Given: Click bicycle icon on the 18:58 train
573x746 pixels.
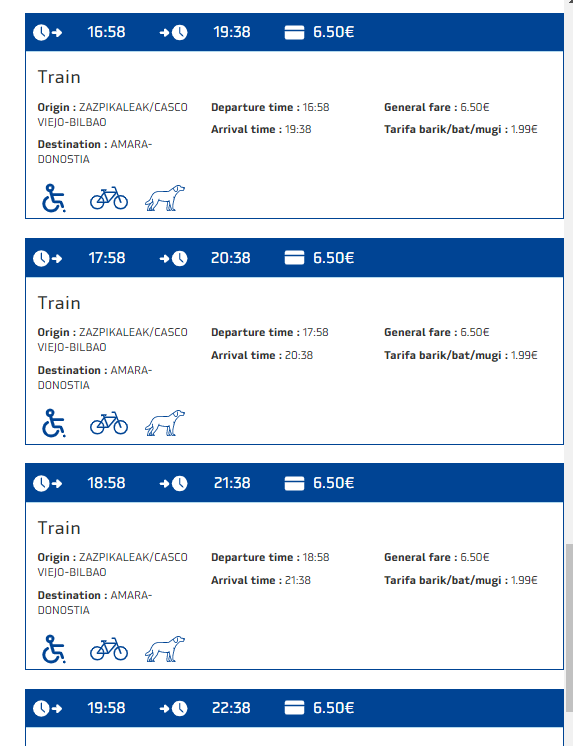Looking at the screenshot, I should tap(109, 649).
